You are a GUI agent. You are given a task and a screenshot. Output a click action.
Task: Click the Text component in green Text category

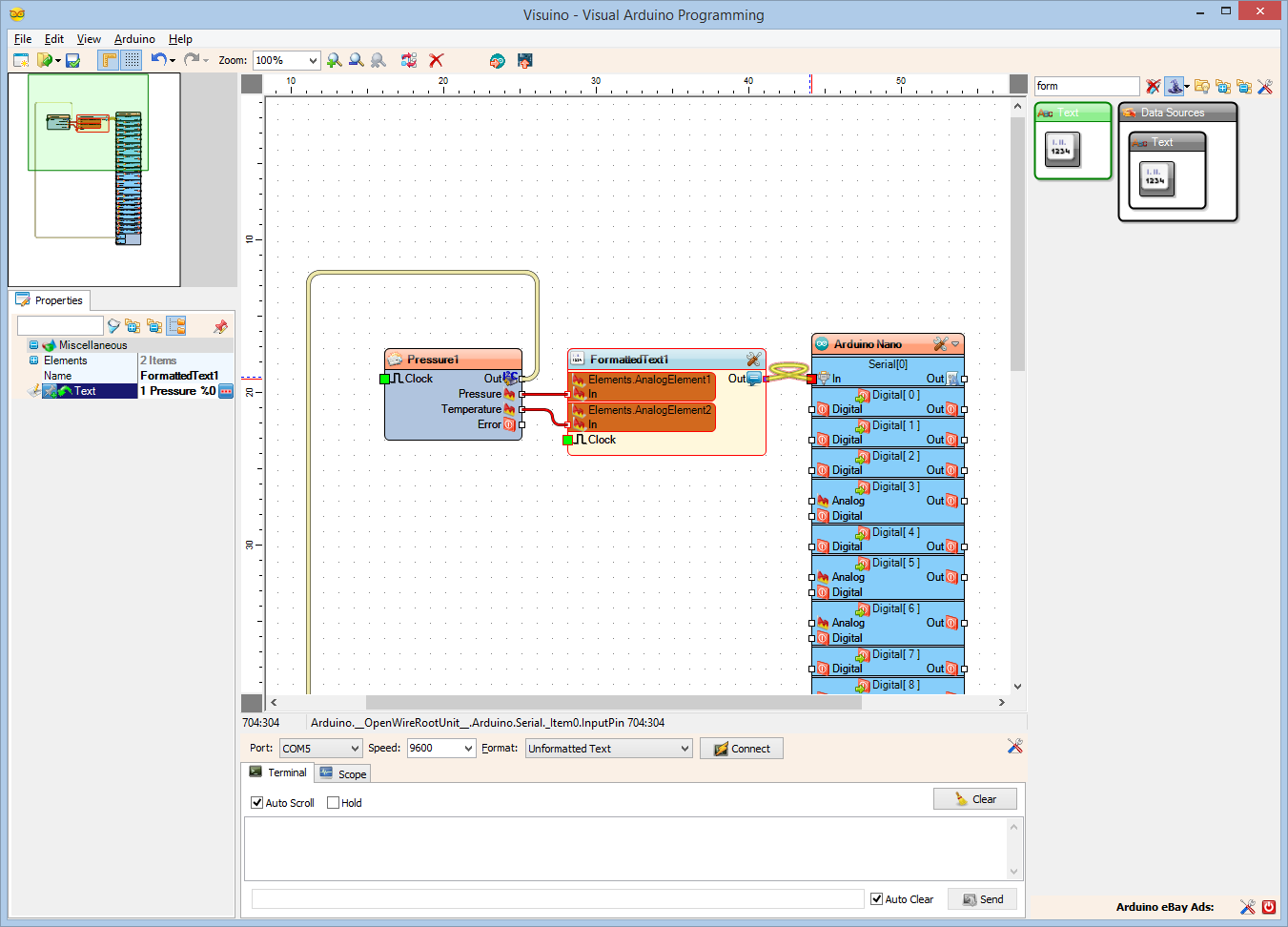pyautogui.click(x=1062, y=150)
